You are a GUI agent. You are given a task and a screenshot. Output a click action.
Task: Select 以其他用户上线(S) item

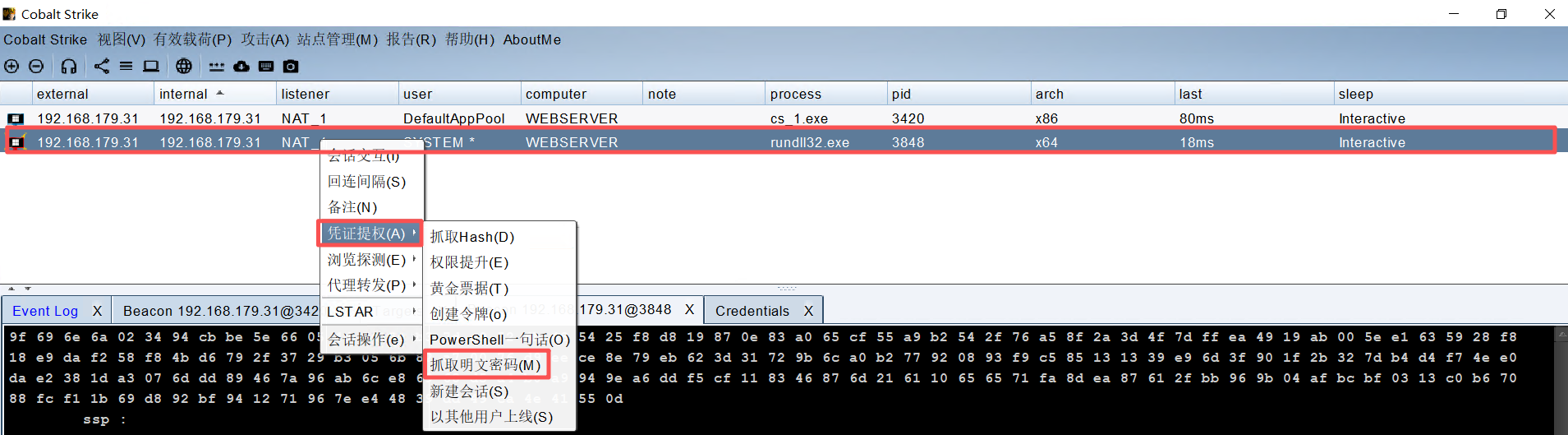[499, 417]
